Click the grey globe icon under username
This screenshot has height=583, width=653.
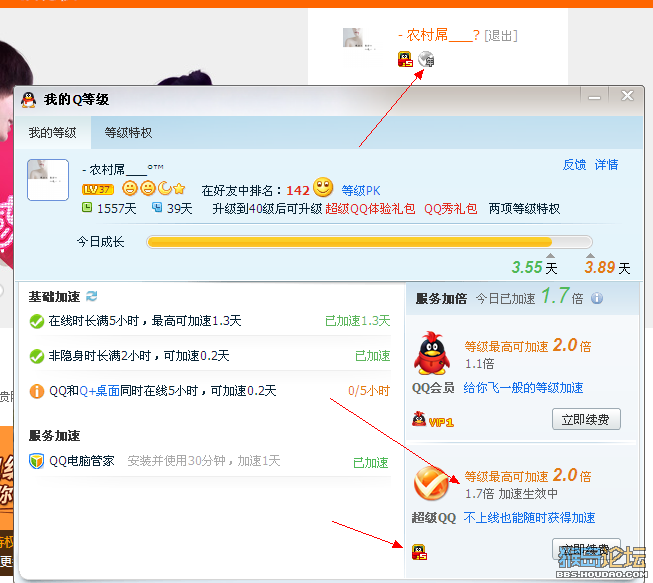(x=426, y=59)
